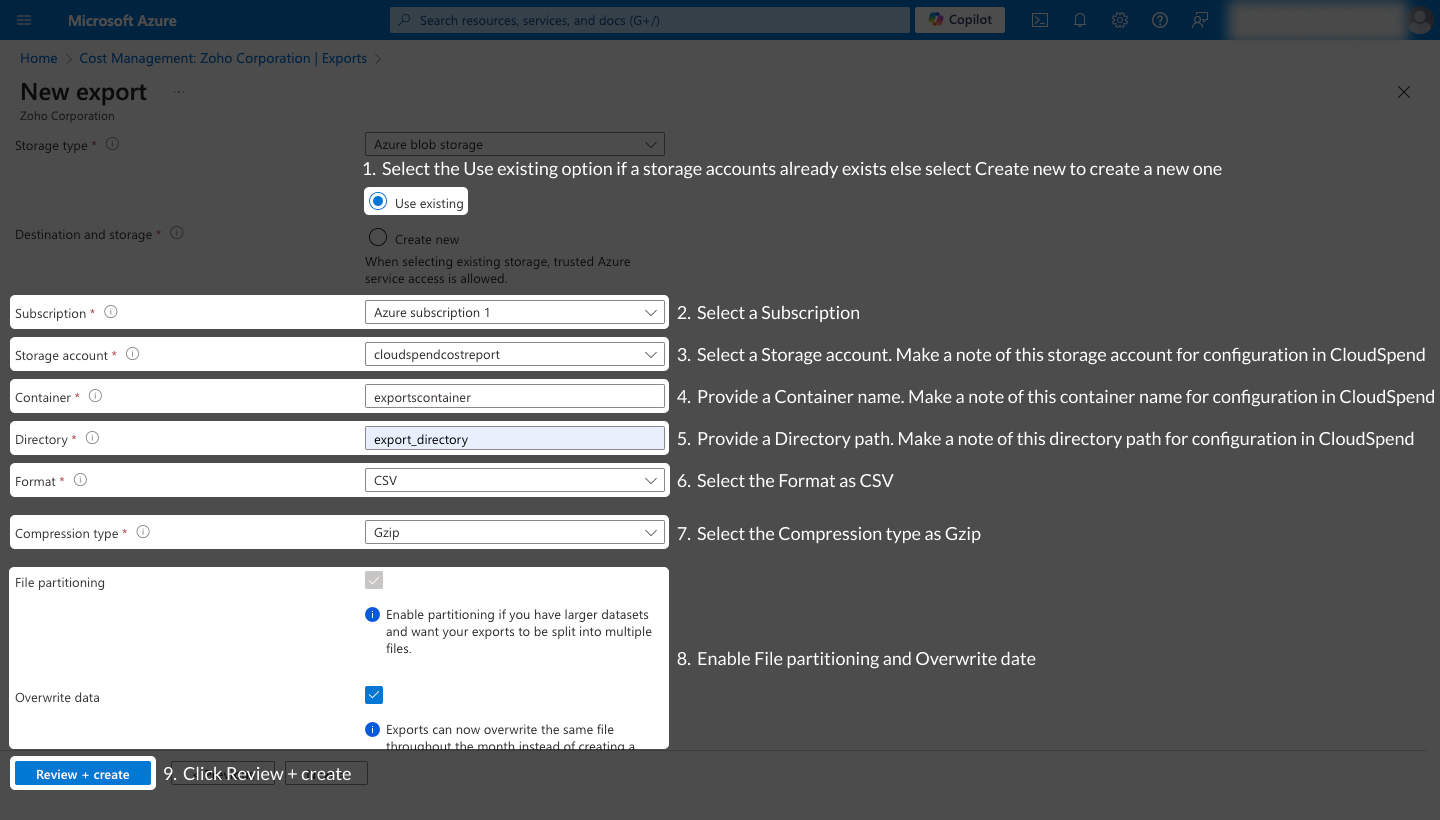Select the Use existing radio button
The height and width of the screenshot is (820, 1440).
click(x=377, y=201)
